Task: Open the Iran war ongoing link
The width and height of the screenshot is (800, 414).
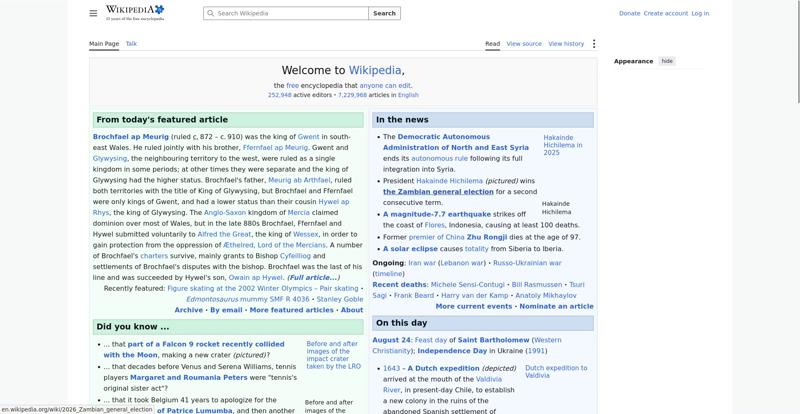Action: tap(422, 263)
